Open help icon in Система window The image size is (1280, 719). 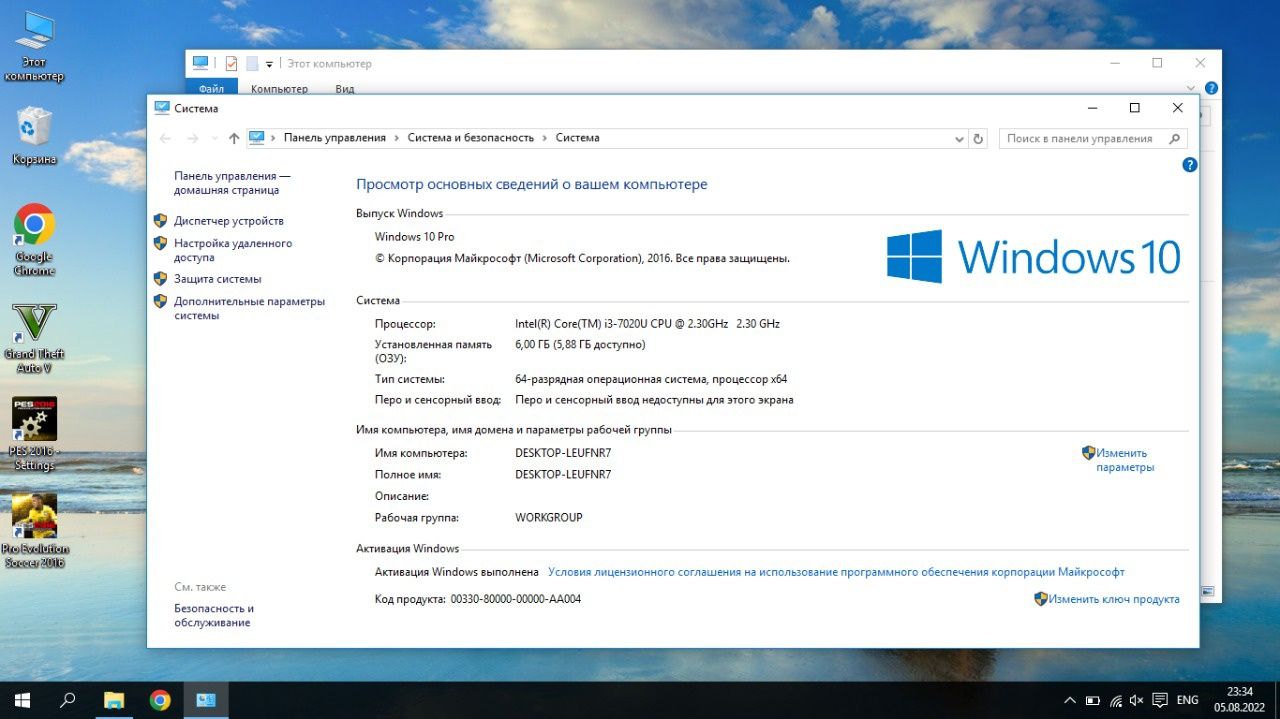coord(1190,165)
